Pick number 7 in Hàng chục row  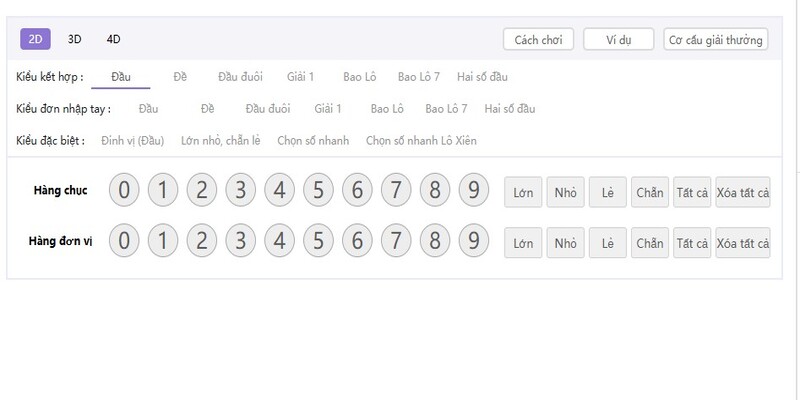pos(396,189)
